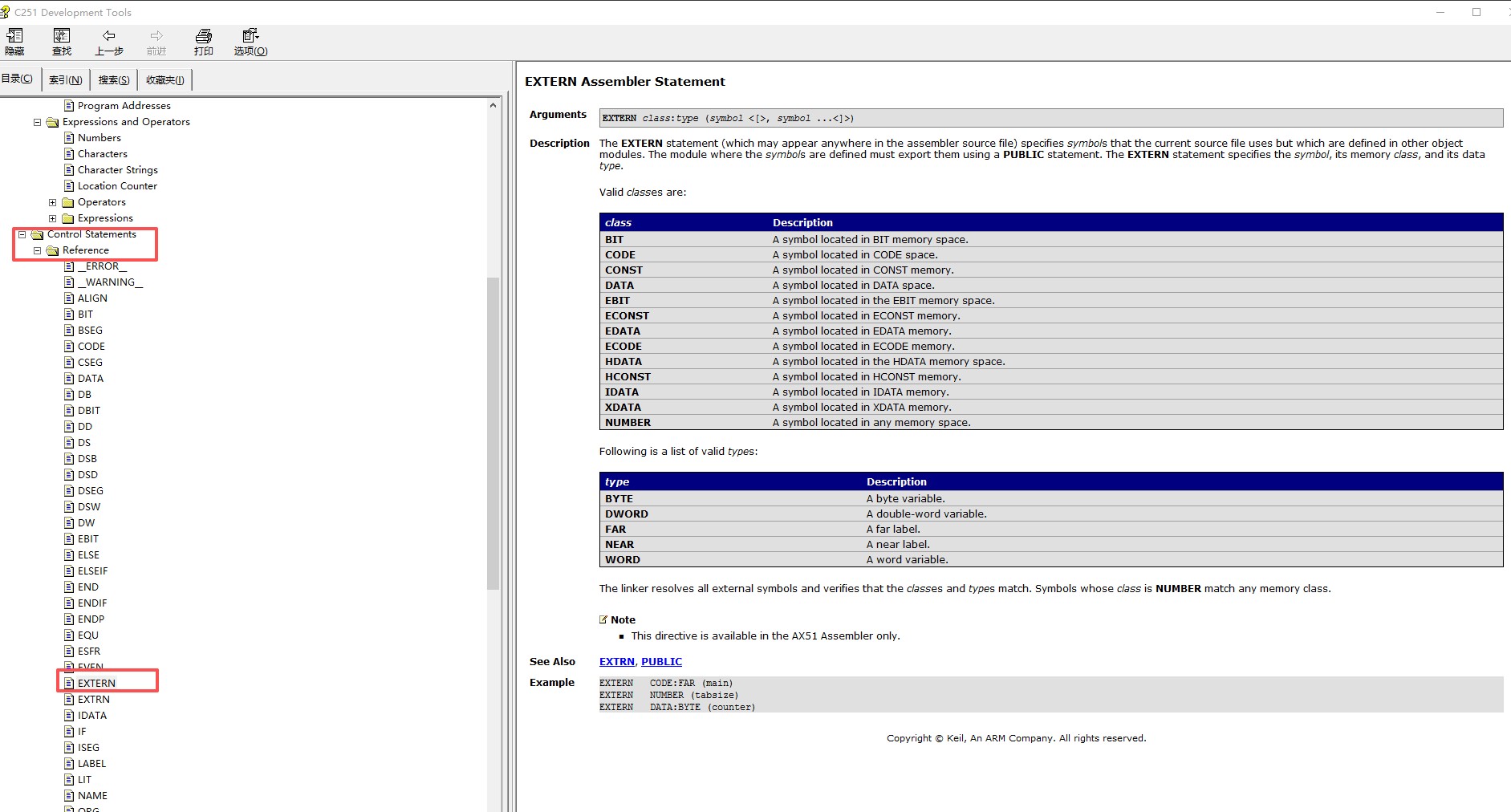Click the page icon next to IDATA

(69, 716)
